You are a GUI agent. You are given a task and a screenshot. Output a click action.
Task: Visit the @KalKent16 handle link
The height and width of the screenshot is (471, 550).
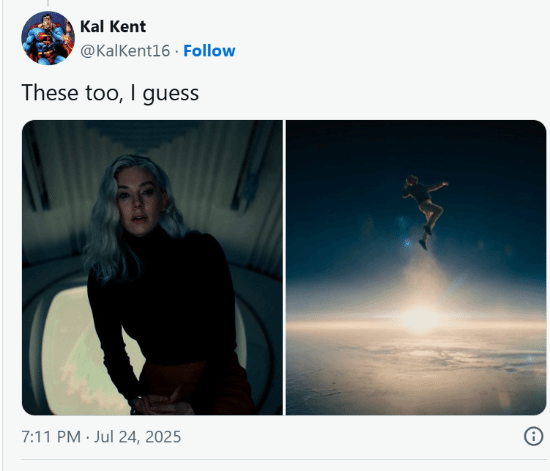[125, 51]
